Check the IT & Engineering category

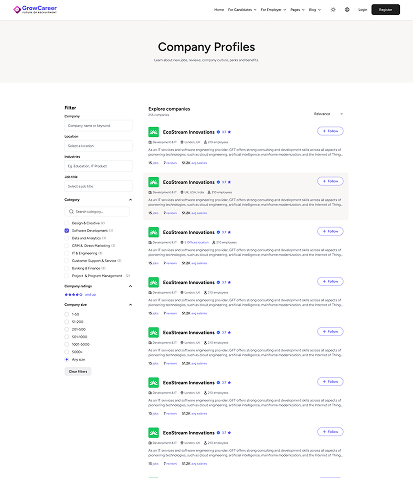tap(67, 253)
